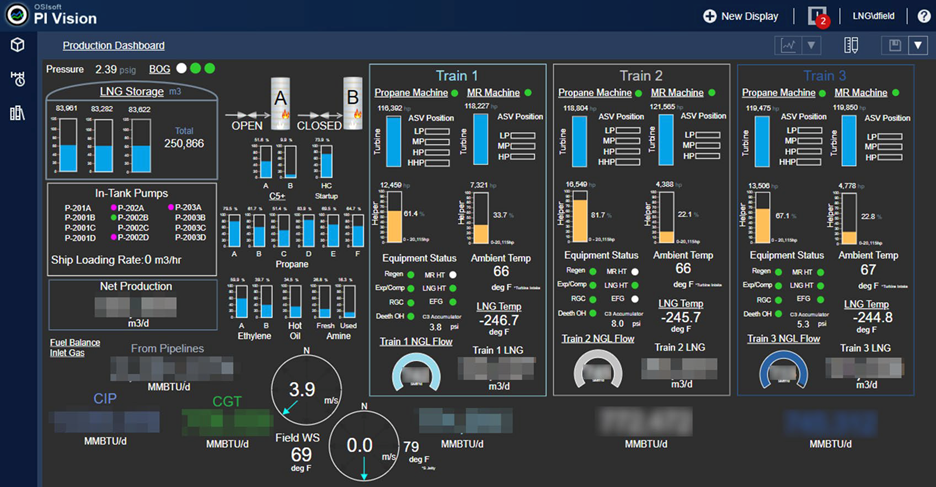Click the 0.0 m/s wind compass
The height and width of the screenshot is (487, 936).
click(x=364, y=446)
